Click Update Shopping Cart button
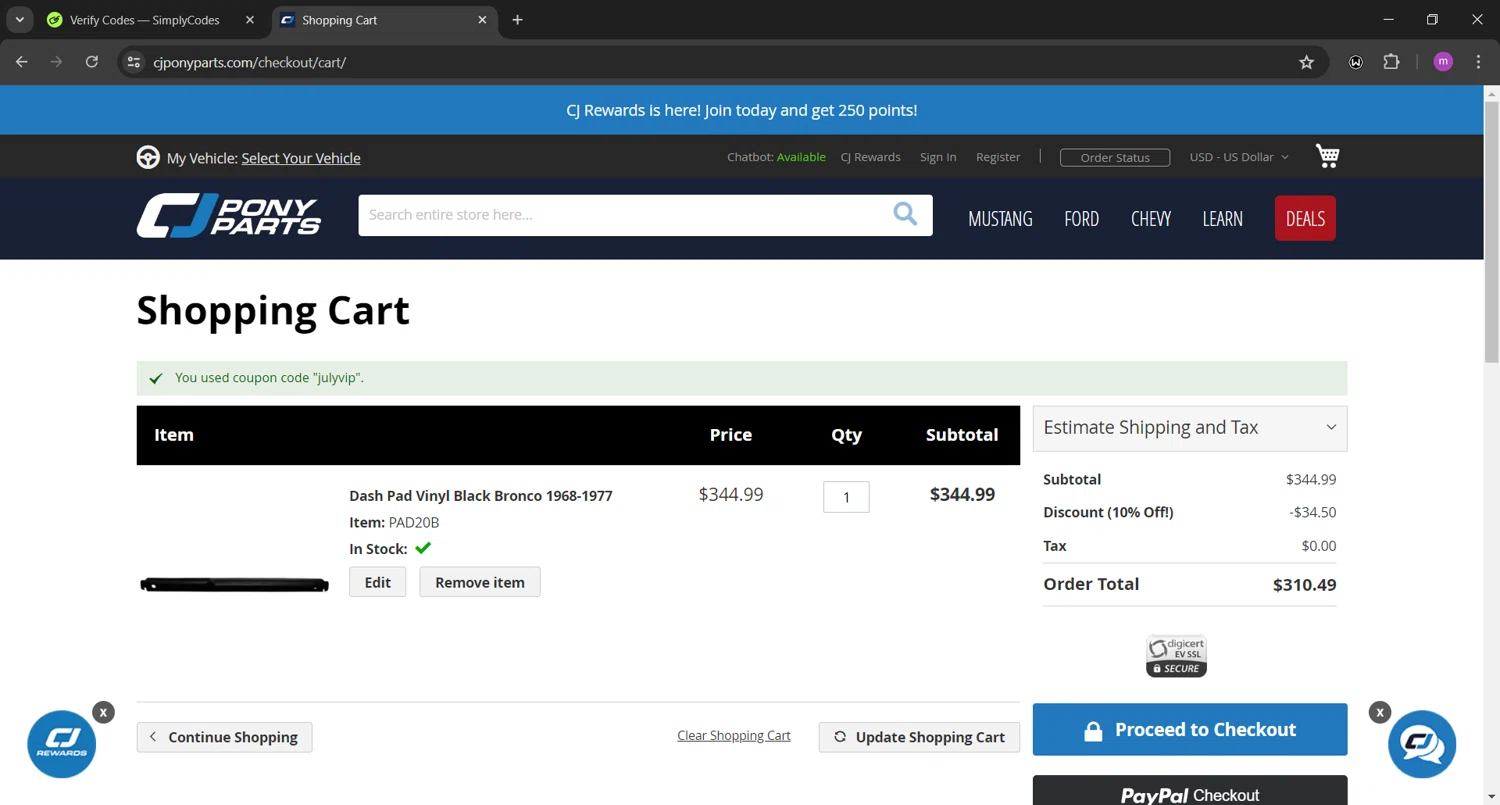1500x805 pixels. 919,737
